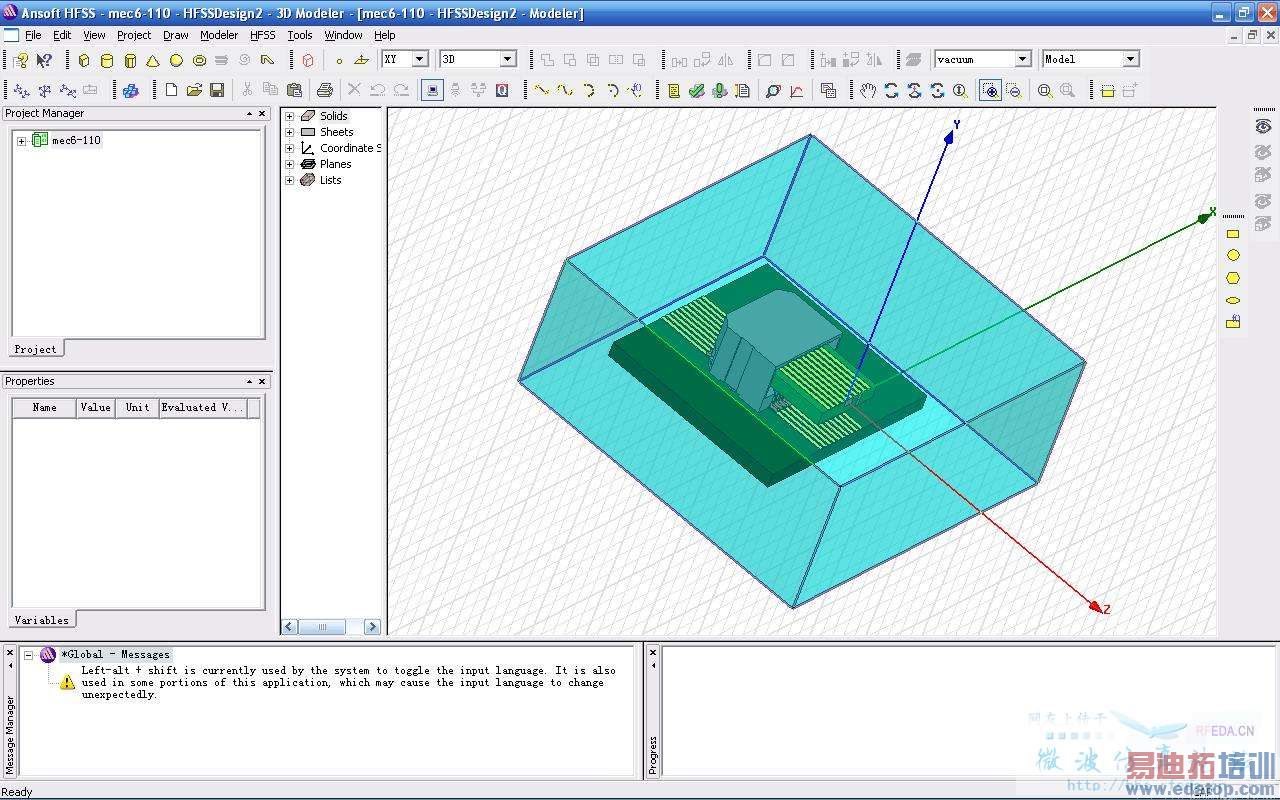
Task: Create a new file with New icon
Action: [x=171, y=90]
